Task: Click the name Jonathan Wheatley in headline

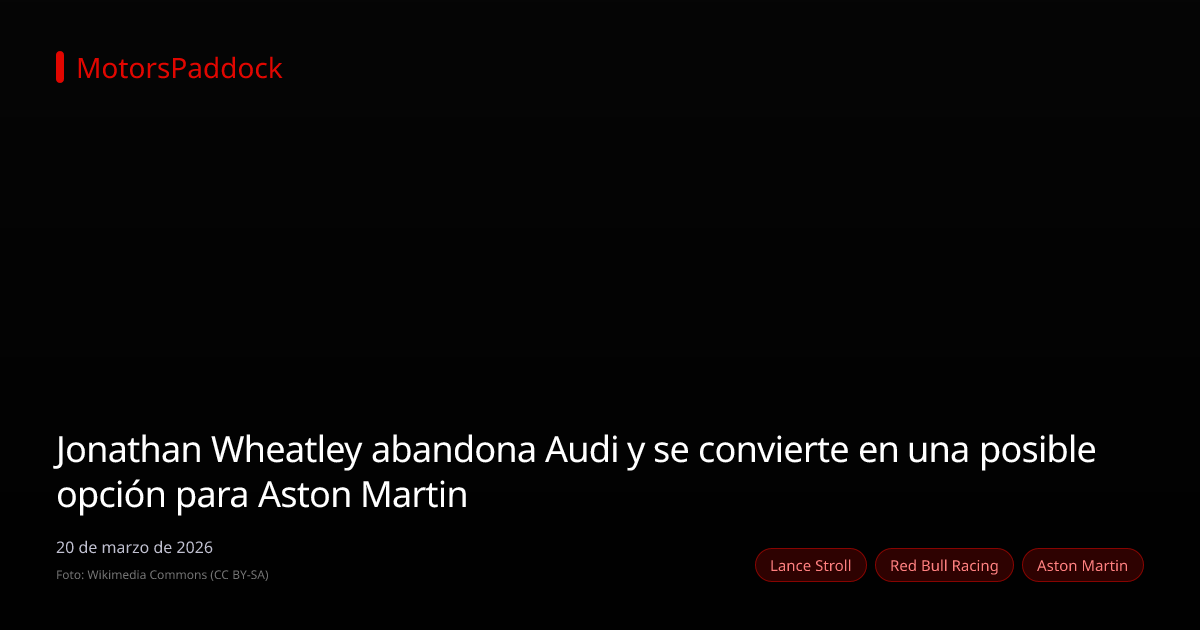Action: 208,452
